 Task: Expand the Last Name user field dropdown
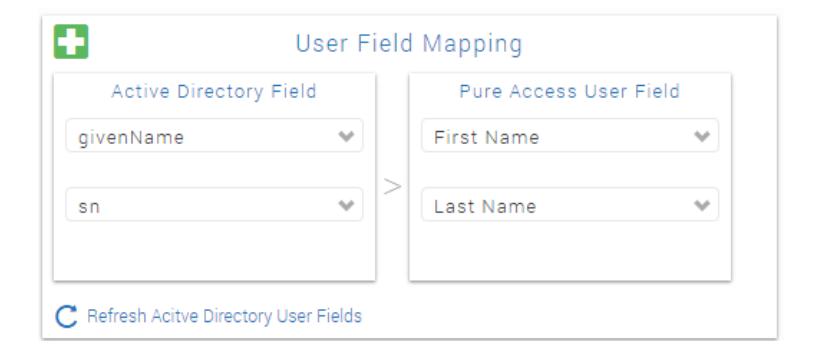click(x=570, y=205)
